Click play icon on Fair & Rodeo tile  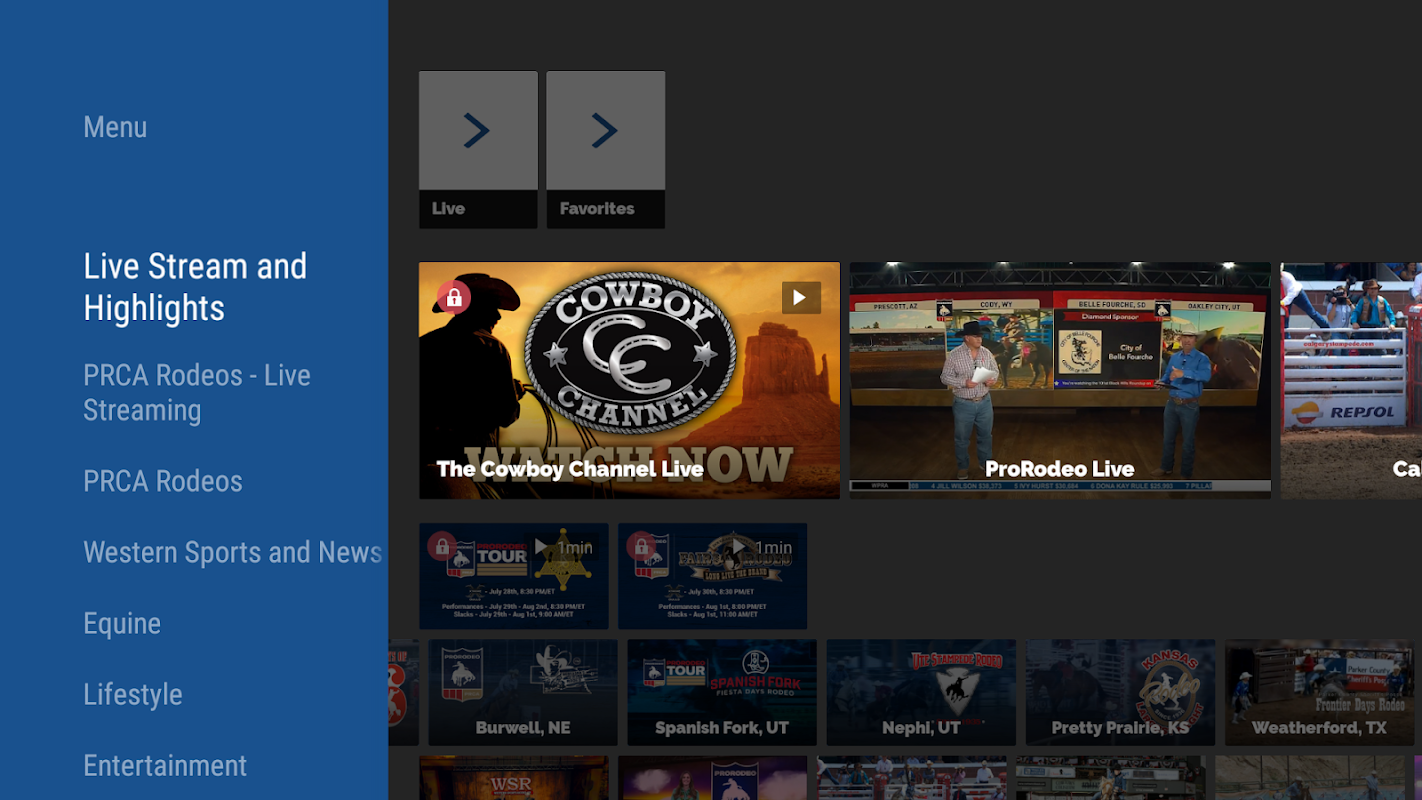pos(740,547)
